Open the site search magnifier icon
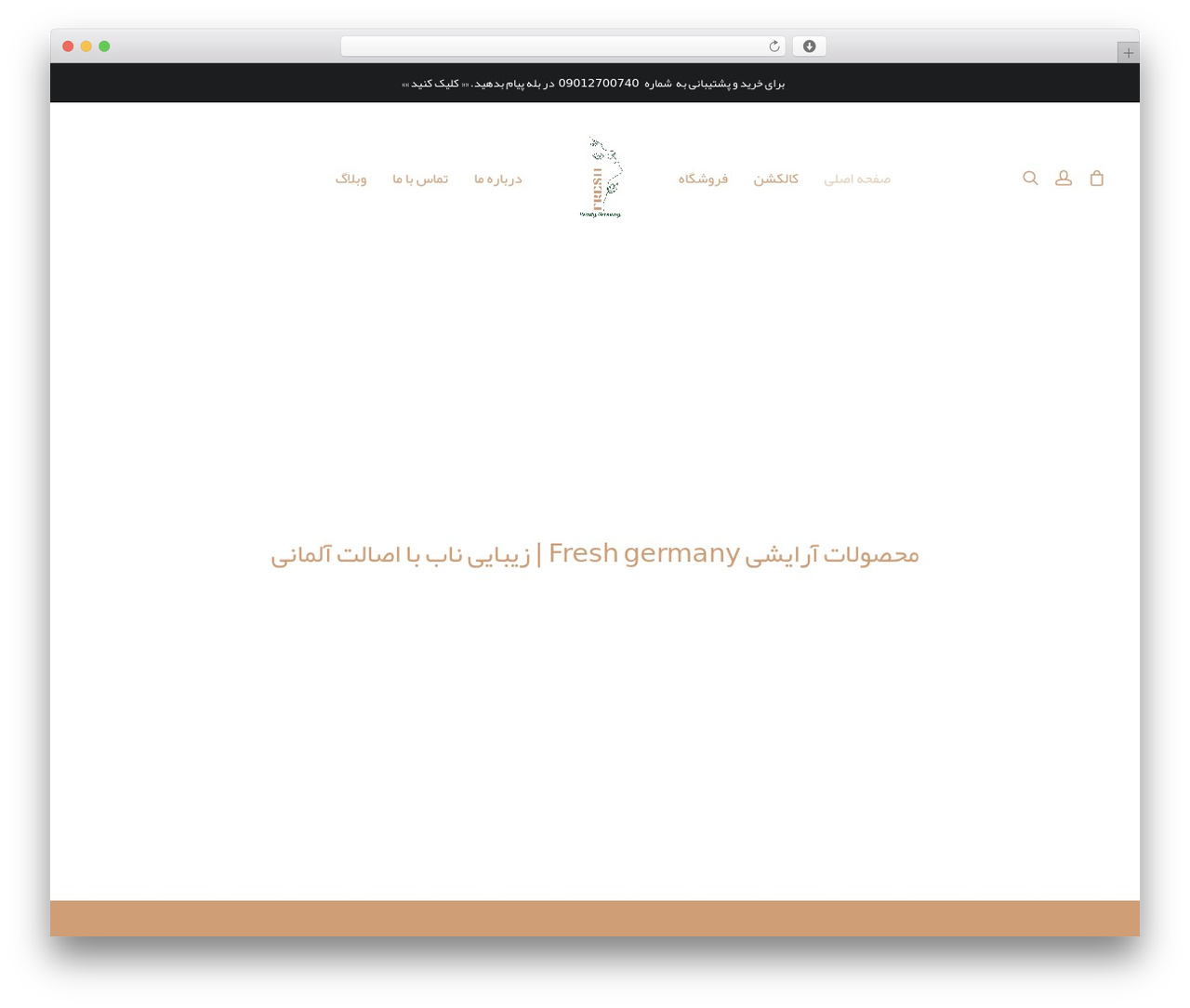The image size is (1190, 1008). [x=1030, y=178]
